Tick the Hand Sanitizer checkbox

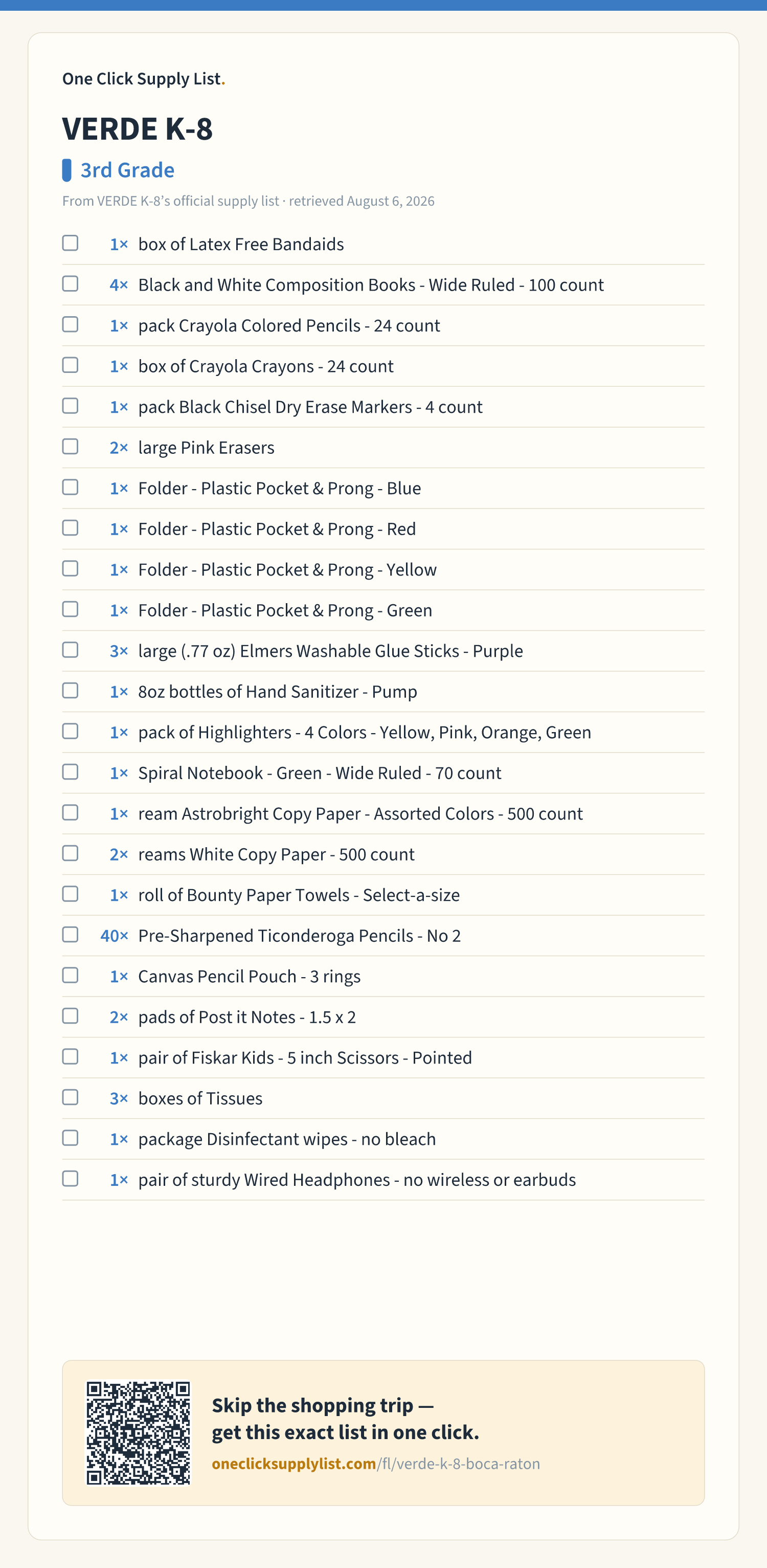pyautogui.click(x=71, y=690)
